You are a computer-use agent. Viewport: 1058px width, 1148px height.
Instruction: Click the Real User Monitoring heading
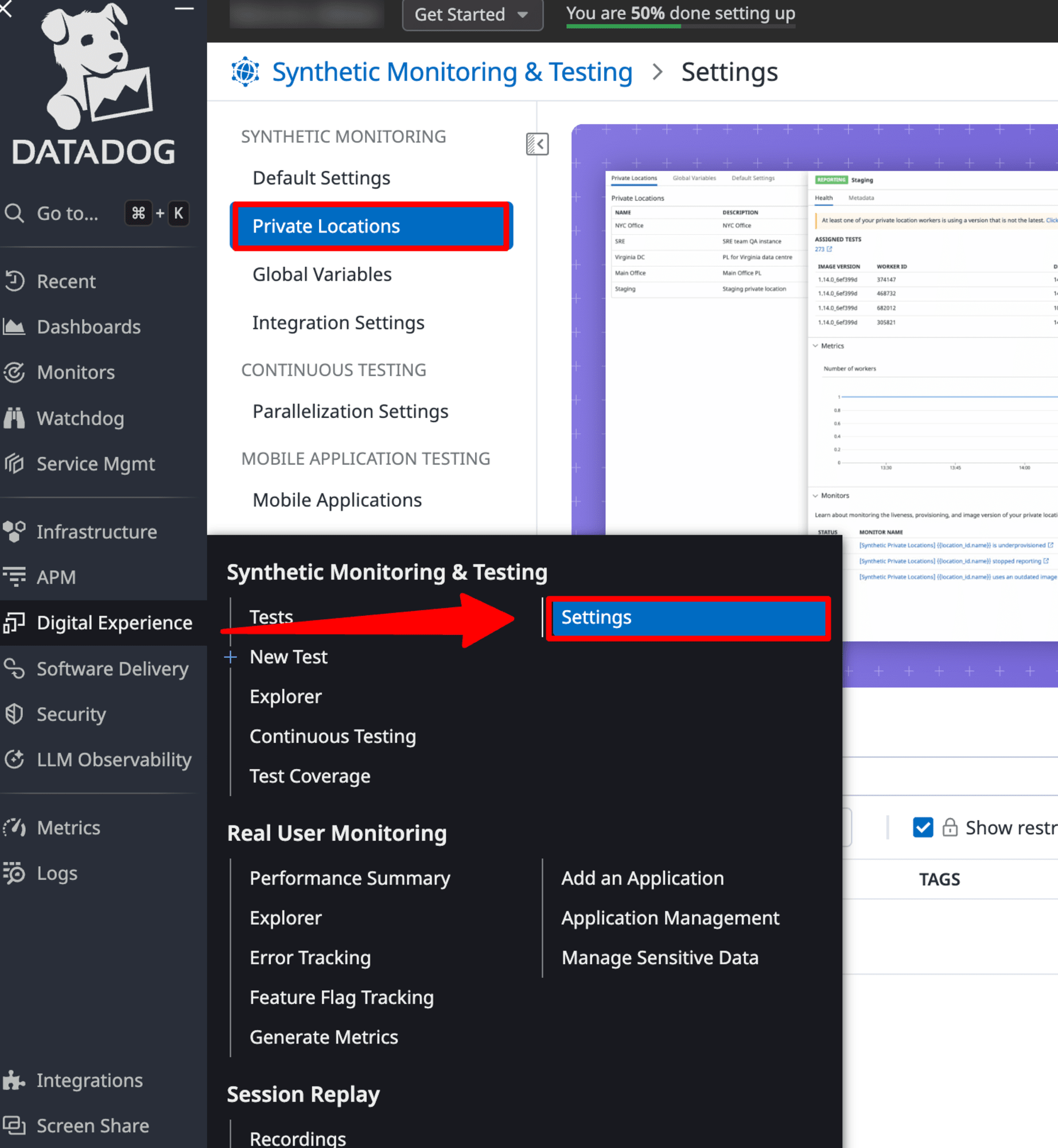(x=337, y=833)
